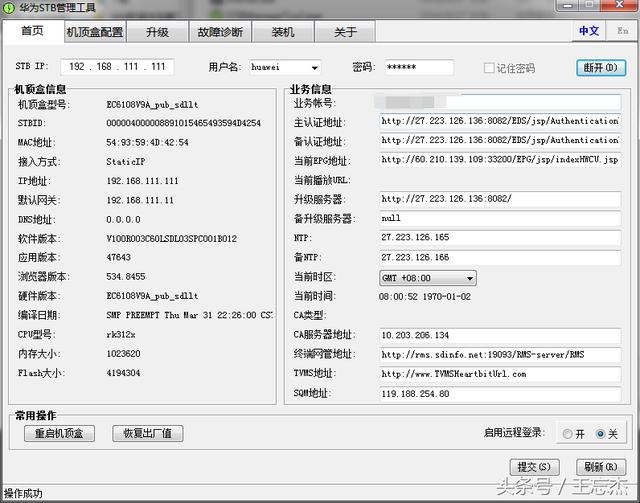
Task: Click DNS地址 value 0.0.0.0
Action: [123, 220]
